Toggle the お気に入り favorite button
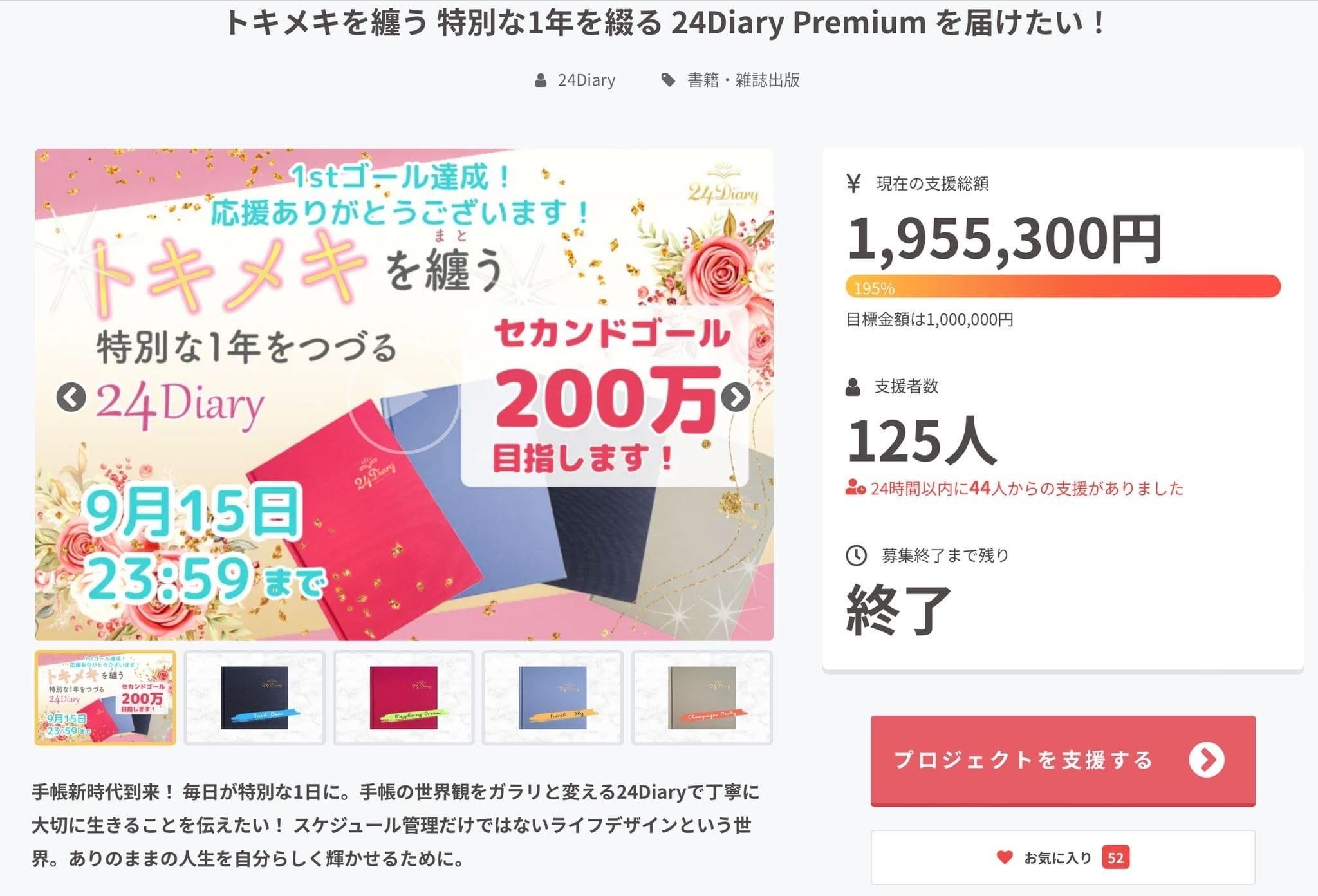Screen dimensions: 1318x896 pos(1063,857)
